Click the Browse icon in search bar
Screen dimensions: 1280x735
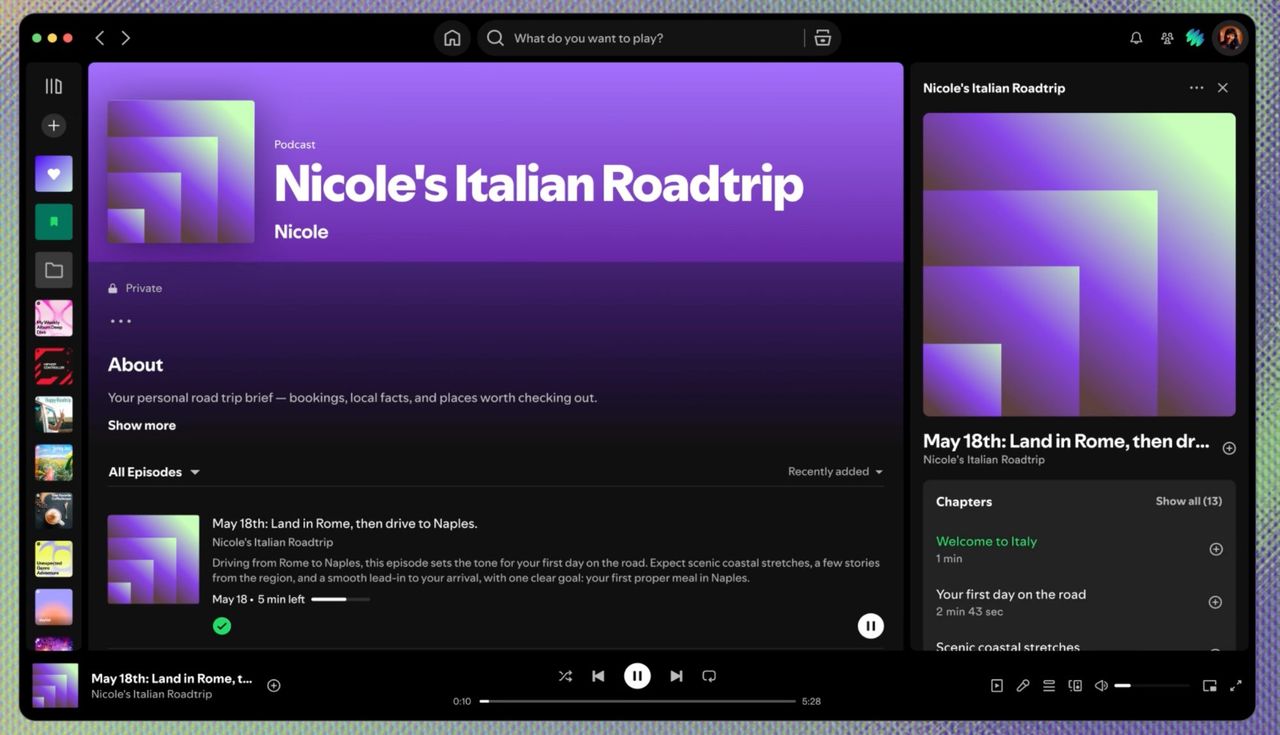(822, 38)
